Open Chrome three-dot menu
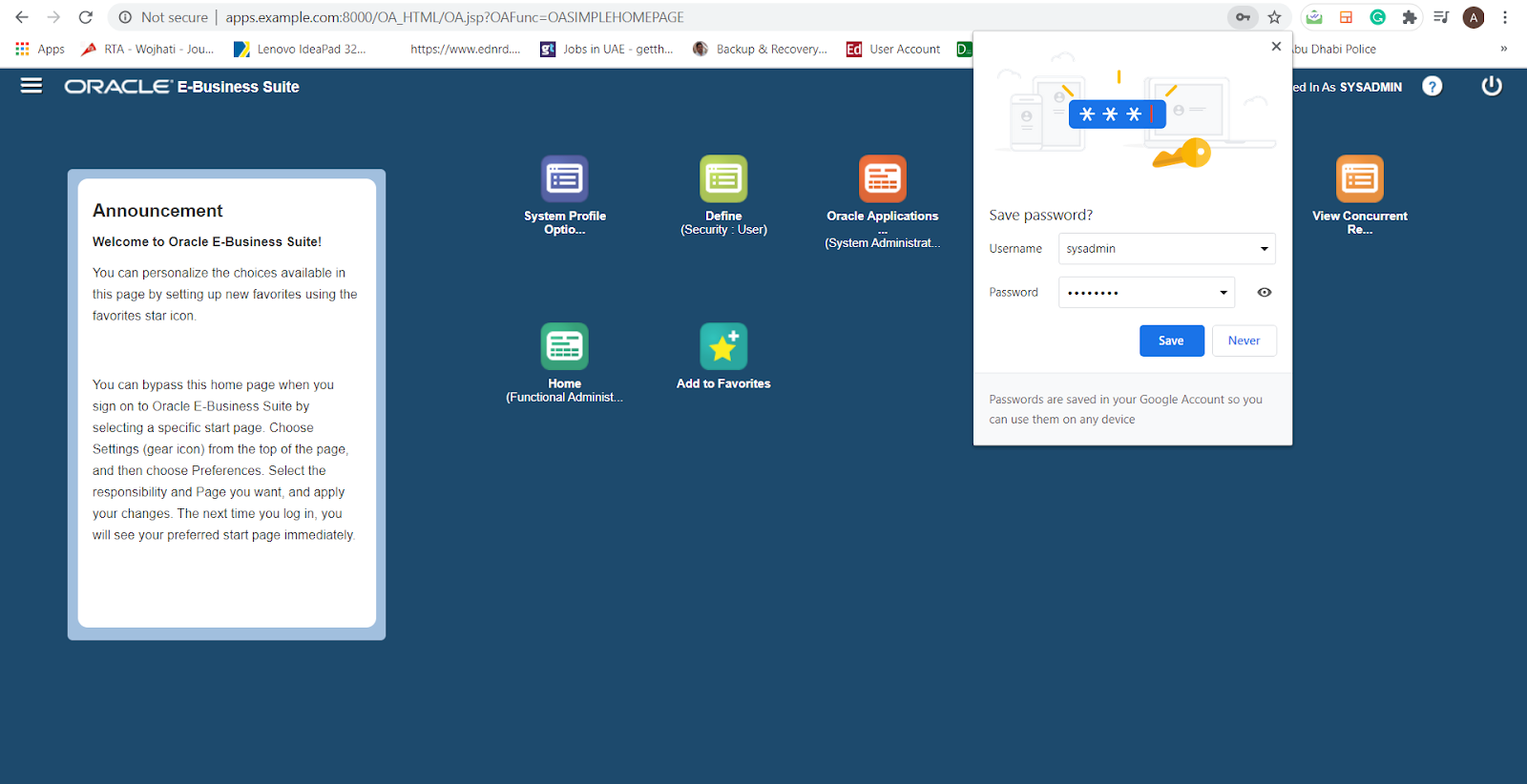This screenshot has height=784, width=1527. (x=1505, y=17)
